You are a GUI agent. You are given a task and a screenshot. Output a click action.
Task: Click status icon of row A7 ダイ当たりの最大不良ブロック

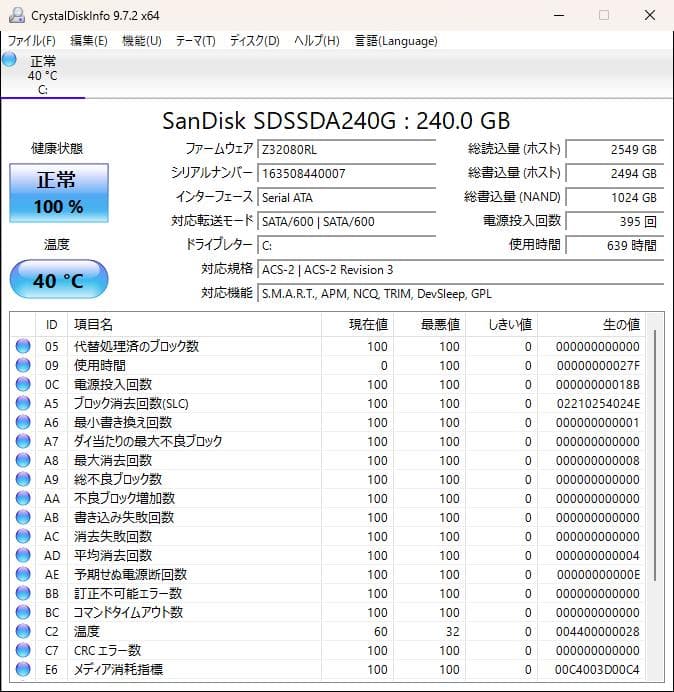23,441
